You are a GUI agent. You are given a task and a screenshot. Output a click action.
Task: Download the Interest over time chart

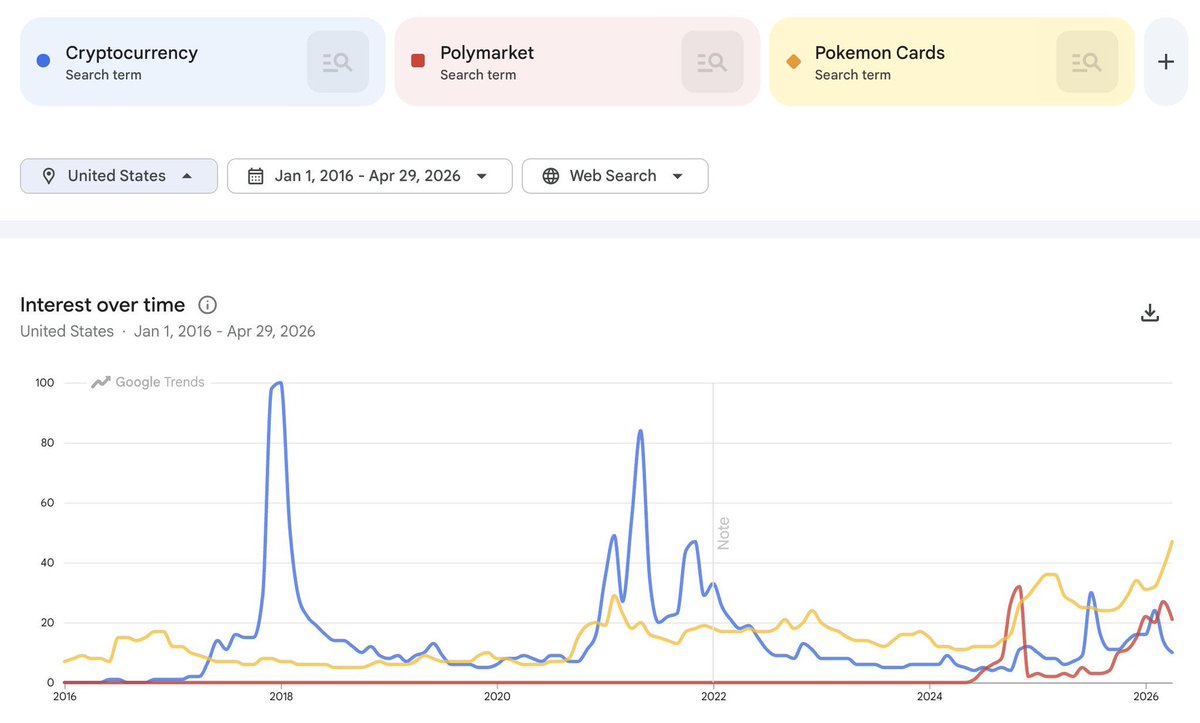pos(1150,313)
